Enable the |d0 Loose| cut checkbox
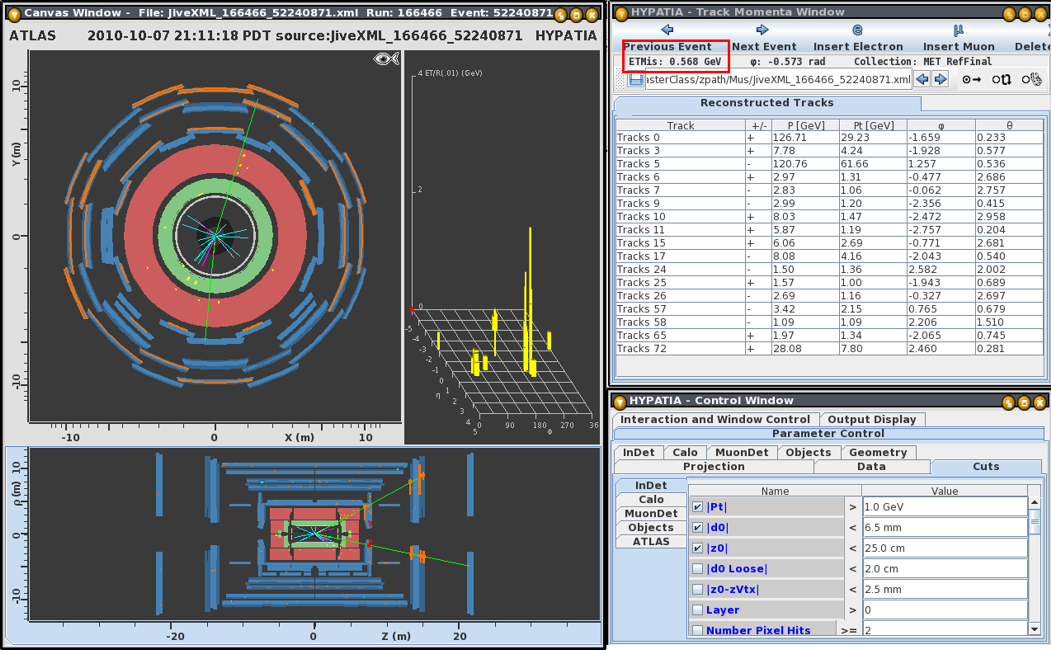Screen dimensions: 1051x650 click(698, 569)
